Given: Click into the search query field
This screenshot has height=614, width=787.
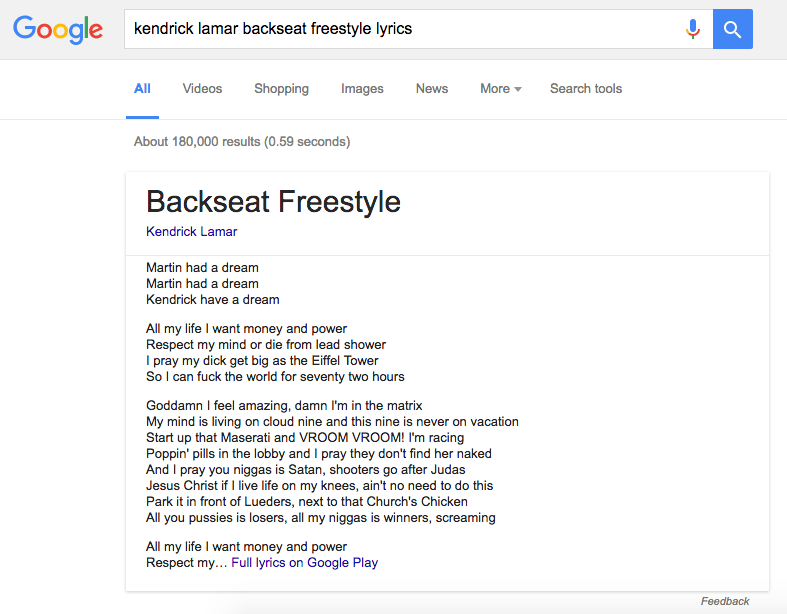Looking at the screenshot, I should point(400,29).
